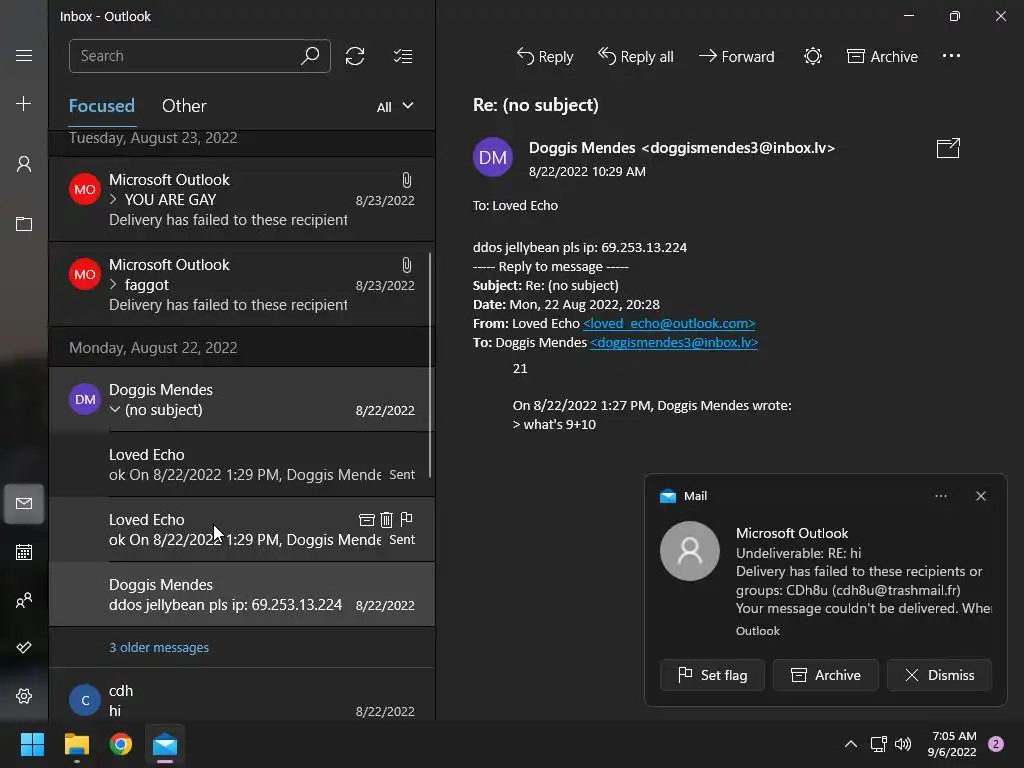Select the ddos jellybean message row

[242, 594]
